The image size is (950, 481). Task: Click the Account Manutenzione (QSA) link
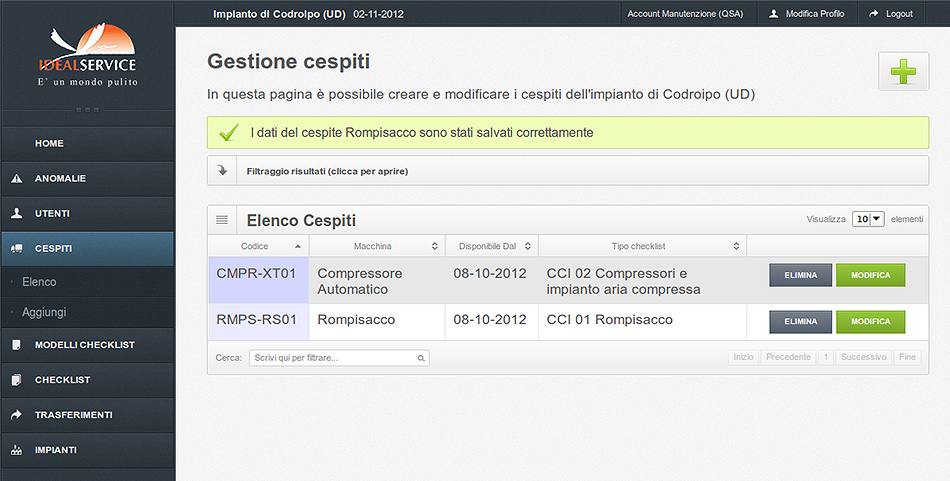685,13
